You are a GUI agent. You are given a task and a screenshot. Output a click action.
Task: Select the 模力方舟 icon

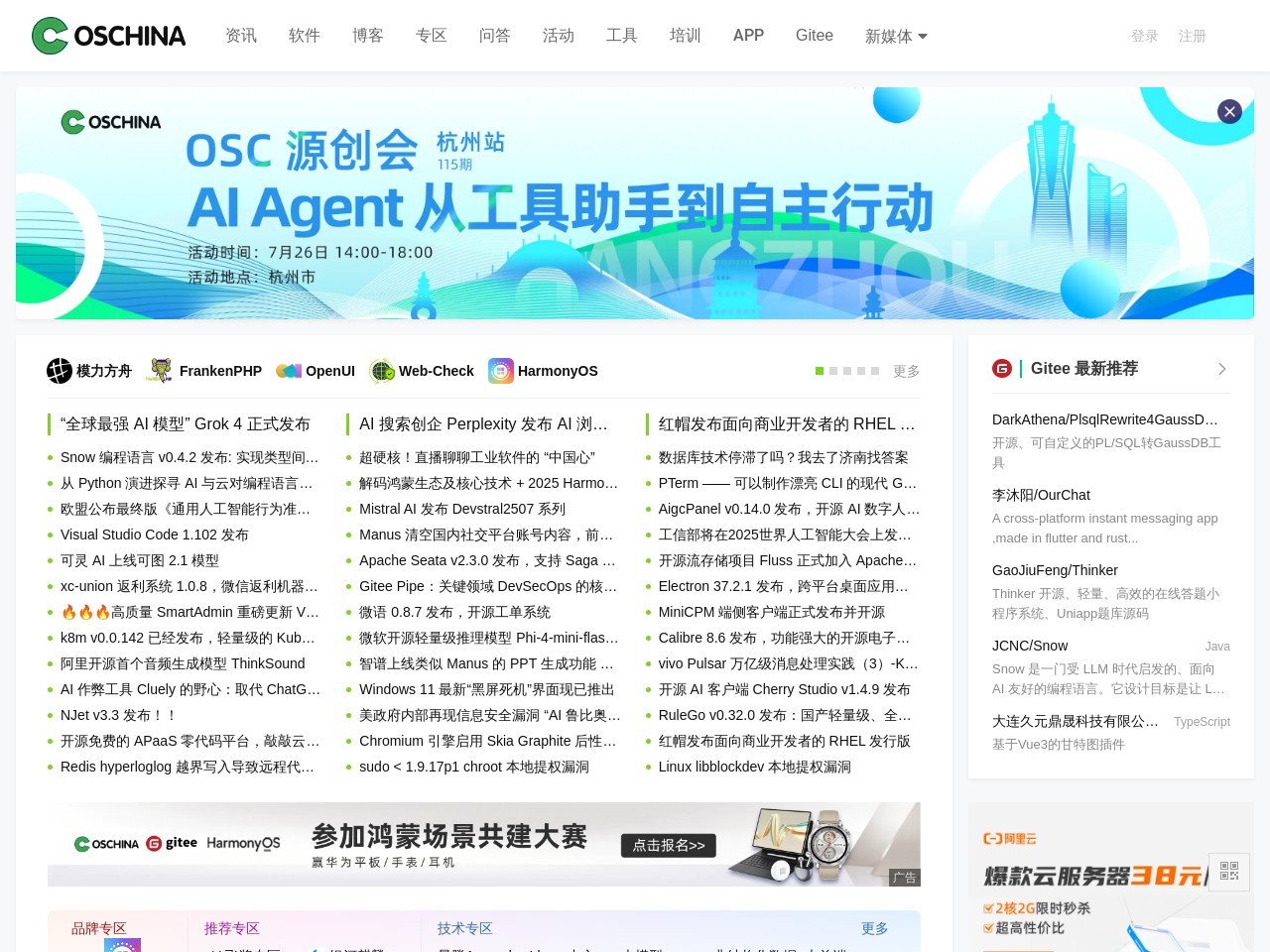pyautogui.click(x=60, y=371)
